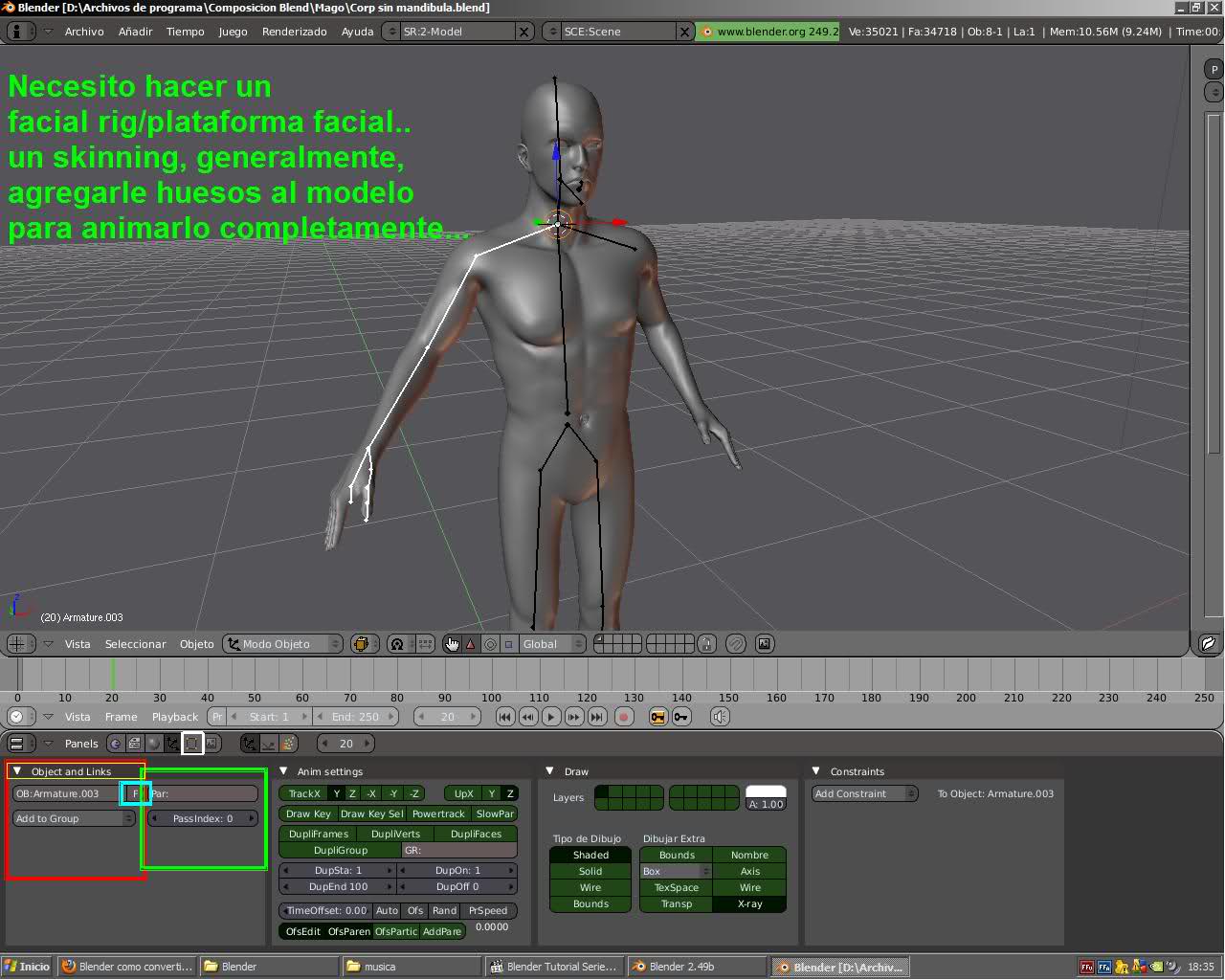This screenshot has width=1225, height=980.
Task: Collapse the Anim settings panel
Action: pos(283,770)
